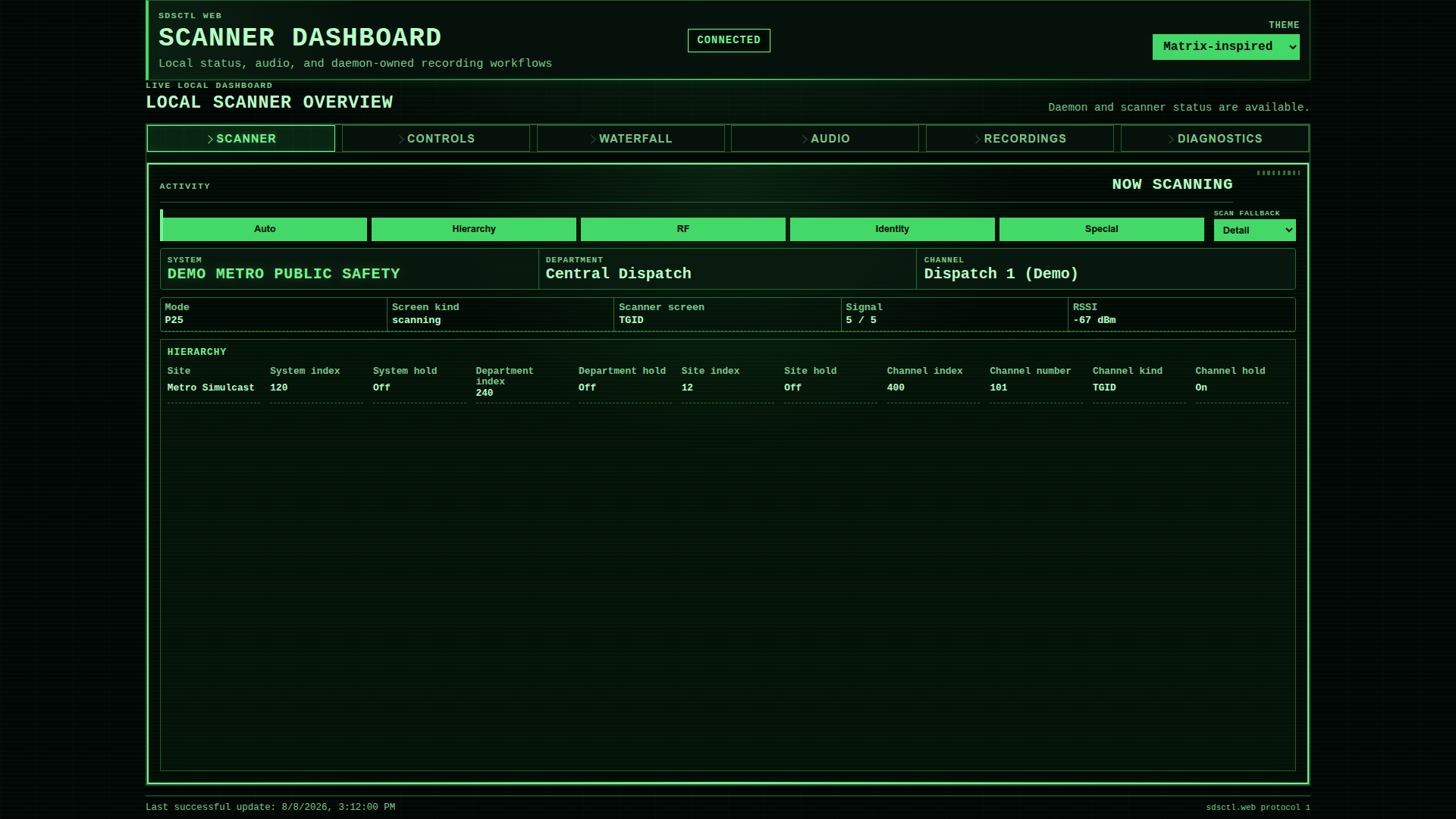Open the Matrix-inspired theme dropdown
This screenshot has height=819, width=1456.
coord(1226,47)
